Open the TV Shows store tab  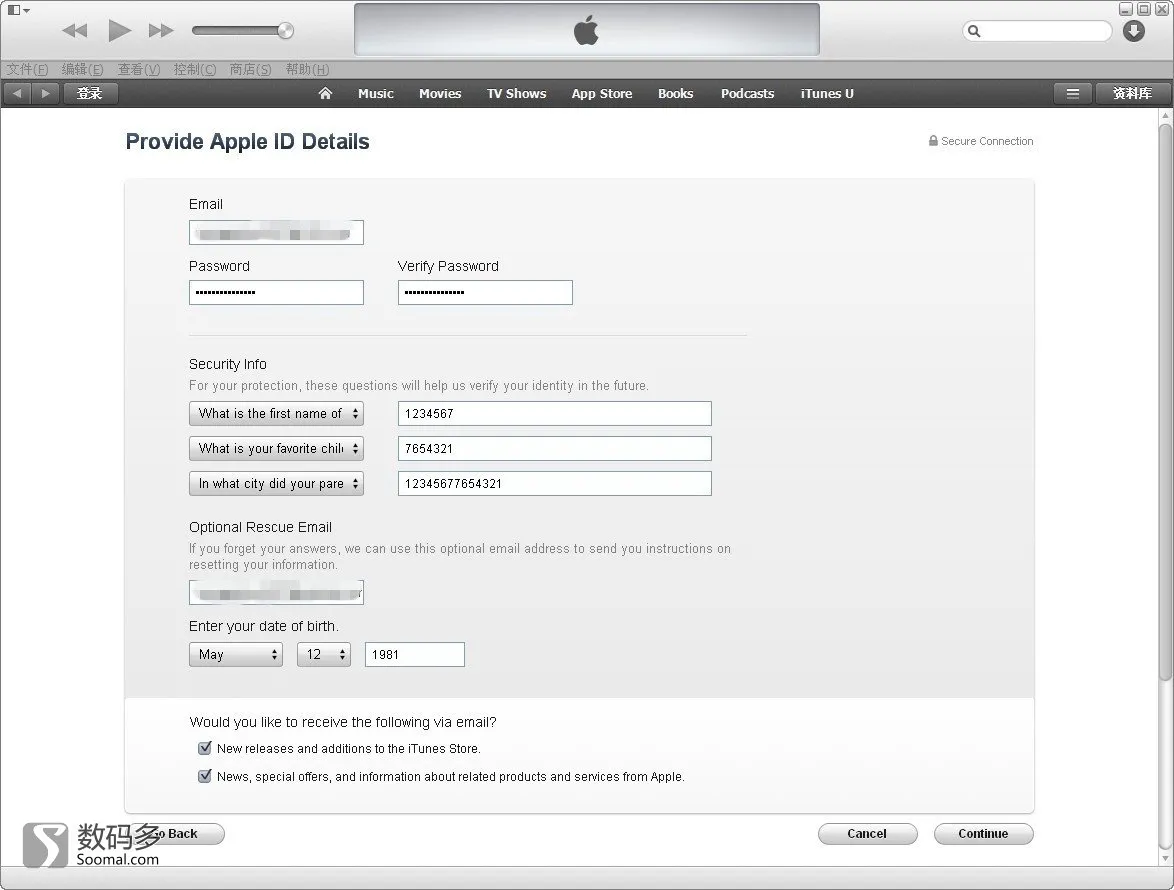tap(517, 94)
